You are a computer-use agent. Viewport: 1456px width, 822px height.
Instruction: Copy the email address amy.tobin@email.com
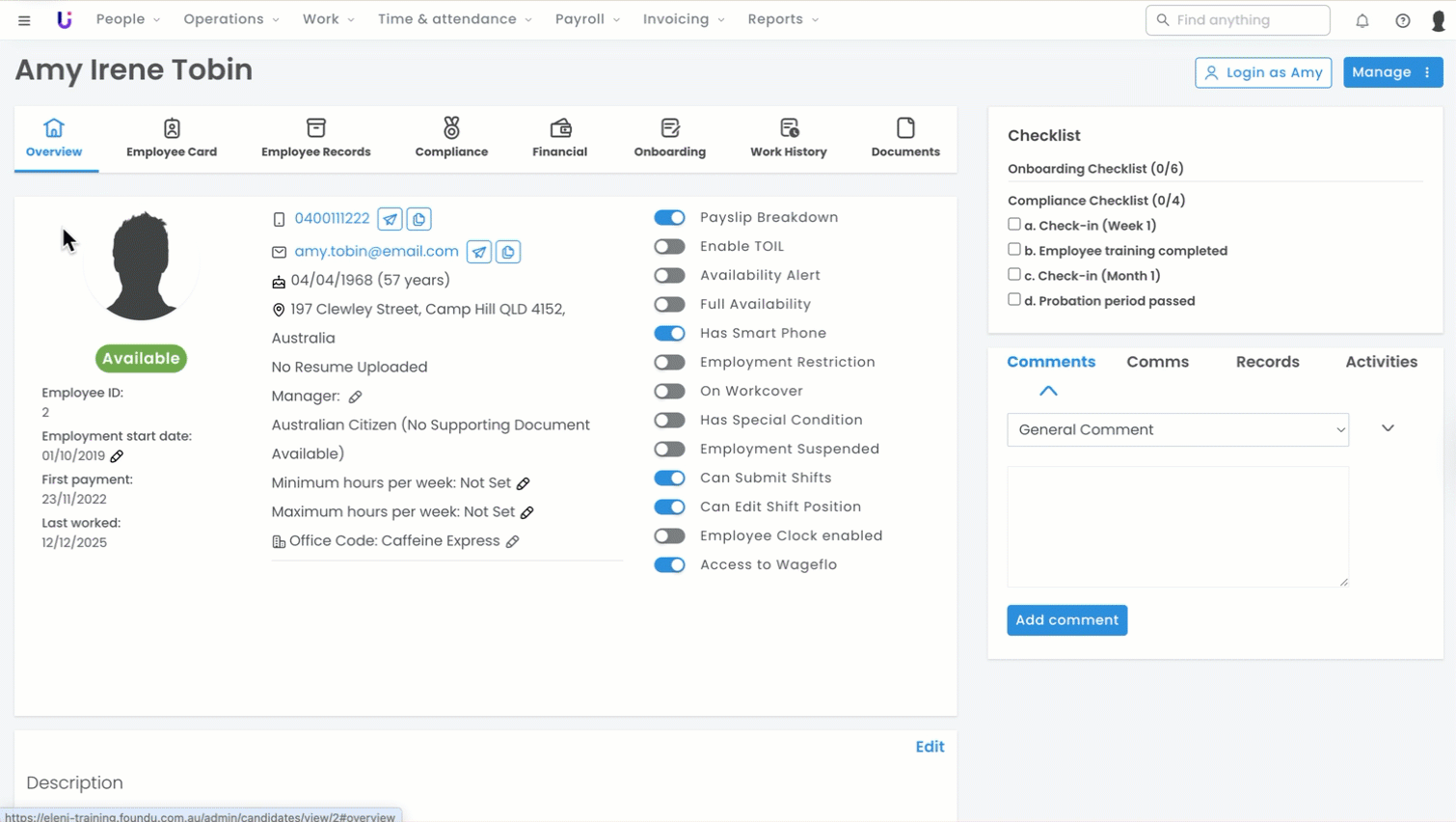click(x=508, y=252)
